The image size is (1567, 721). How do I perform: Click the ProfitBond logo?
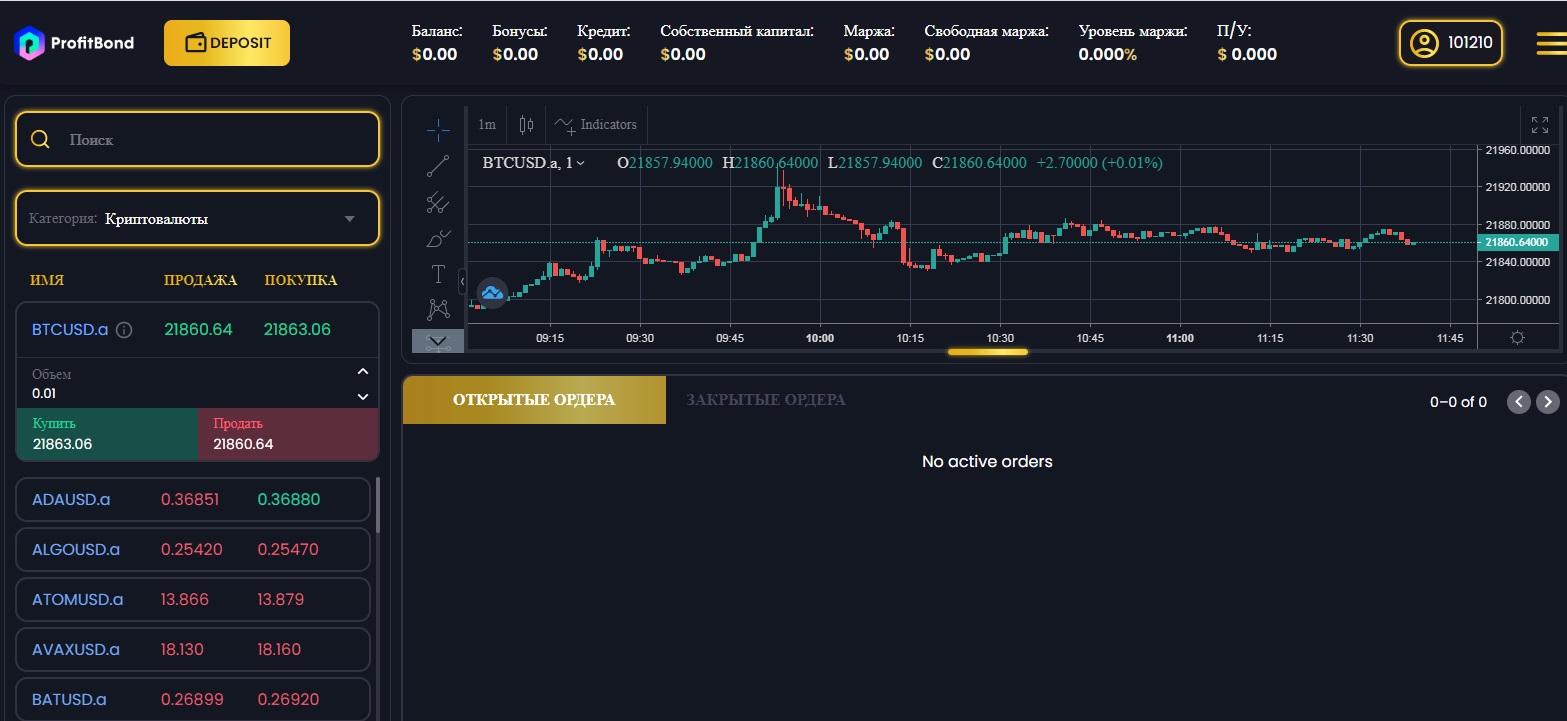74,43
